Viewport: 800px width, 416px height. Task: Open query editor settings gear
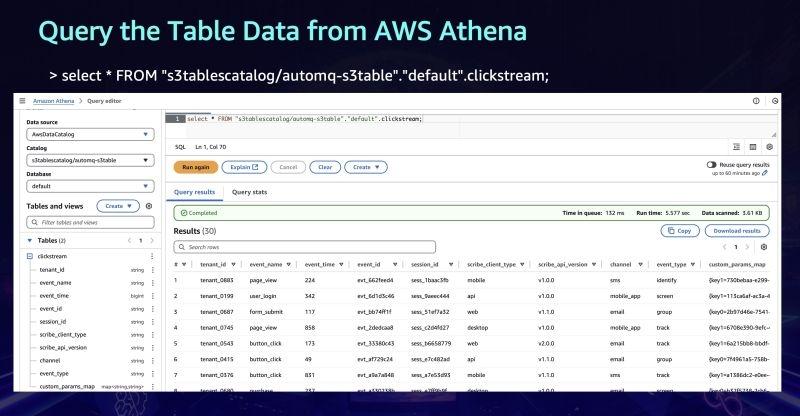769,147
